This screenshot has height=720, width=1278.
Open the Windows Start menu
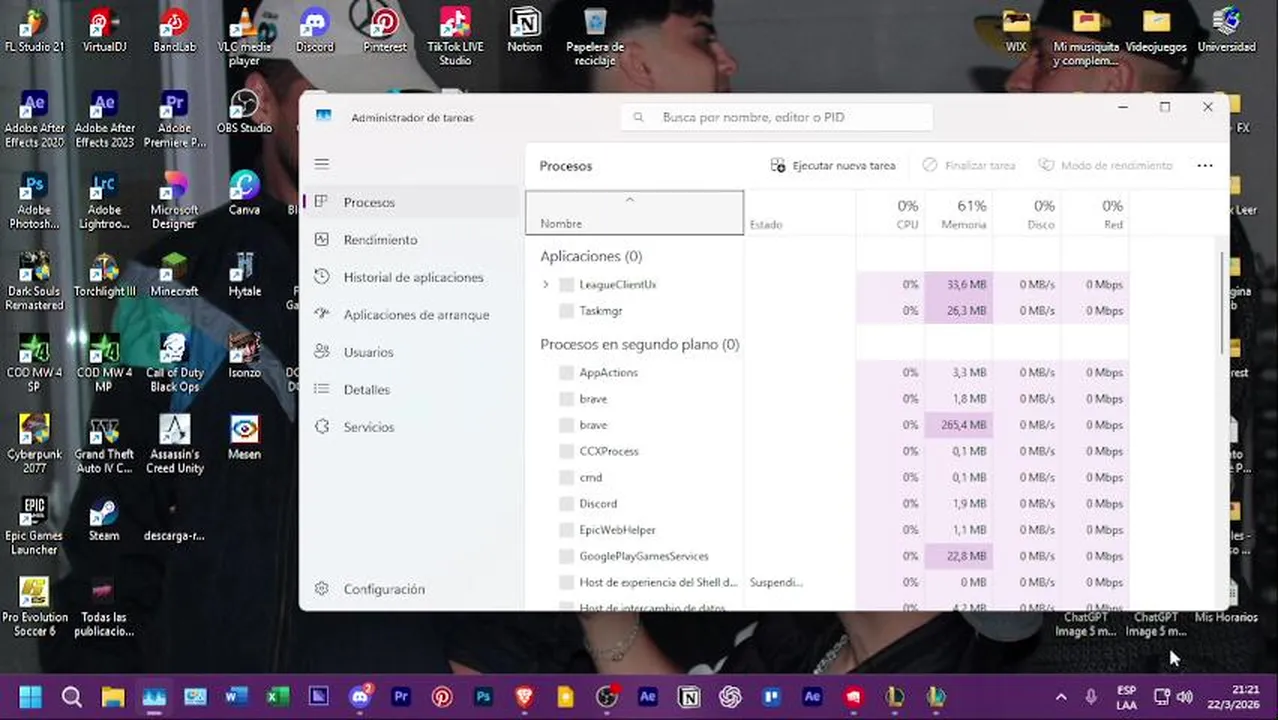pos(30,697)
